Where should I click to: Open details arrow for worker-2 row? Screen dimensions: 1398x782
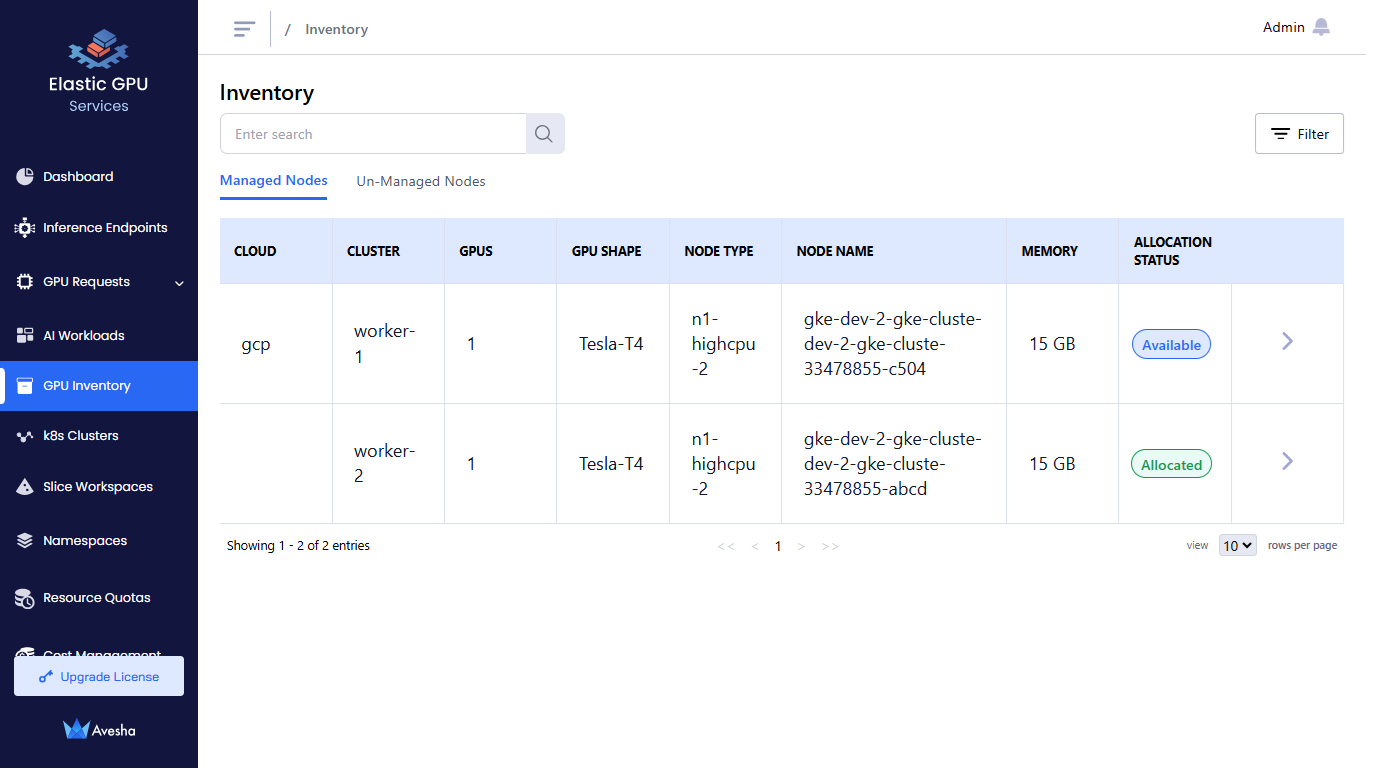1288,461
